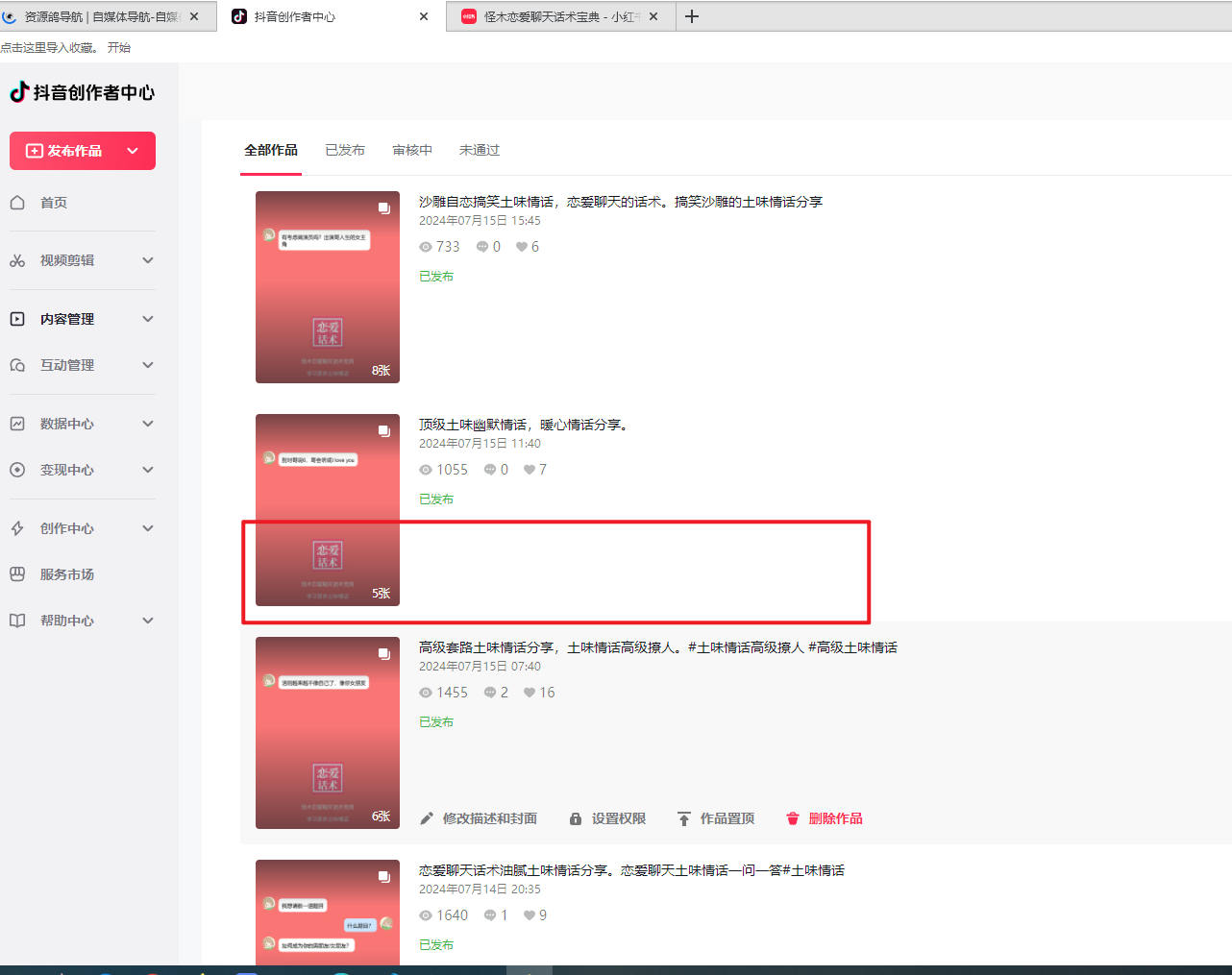Viewport: 1232px width, 975px height.
Task: Open a new browser tab
Action: click(x=692, y=16)
